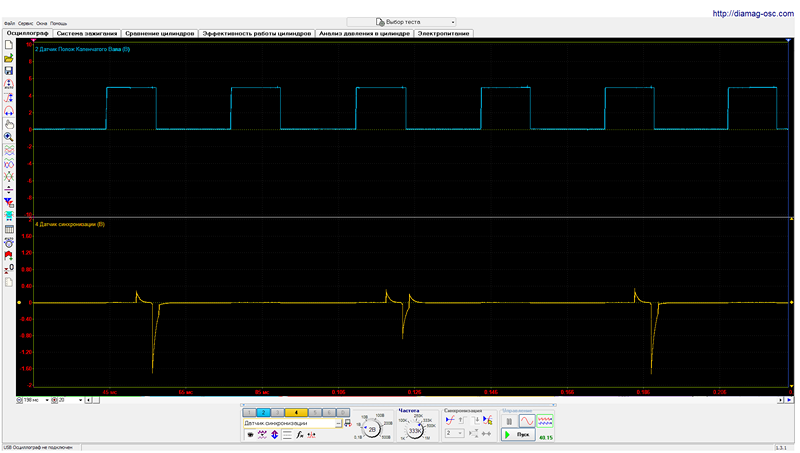
Task: Switch to the Анализ давления в цилиндре tab
Action: click(364, 33)
